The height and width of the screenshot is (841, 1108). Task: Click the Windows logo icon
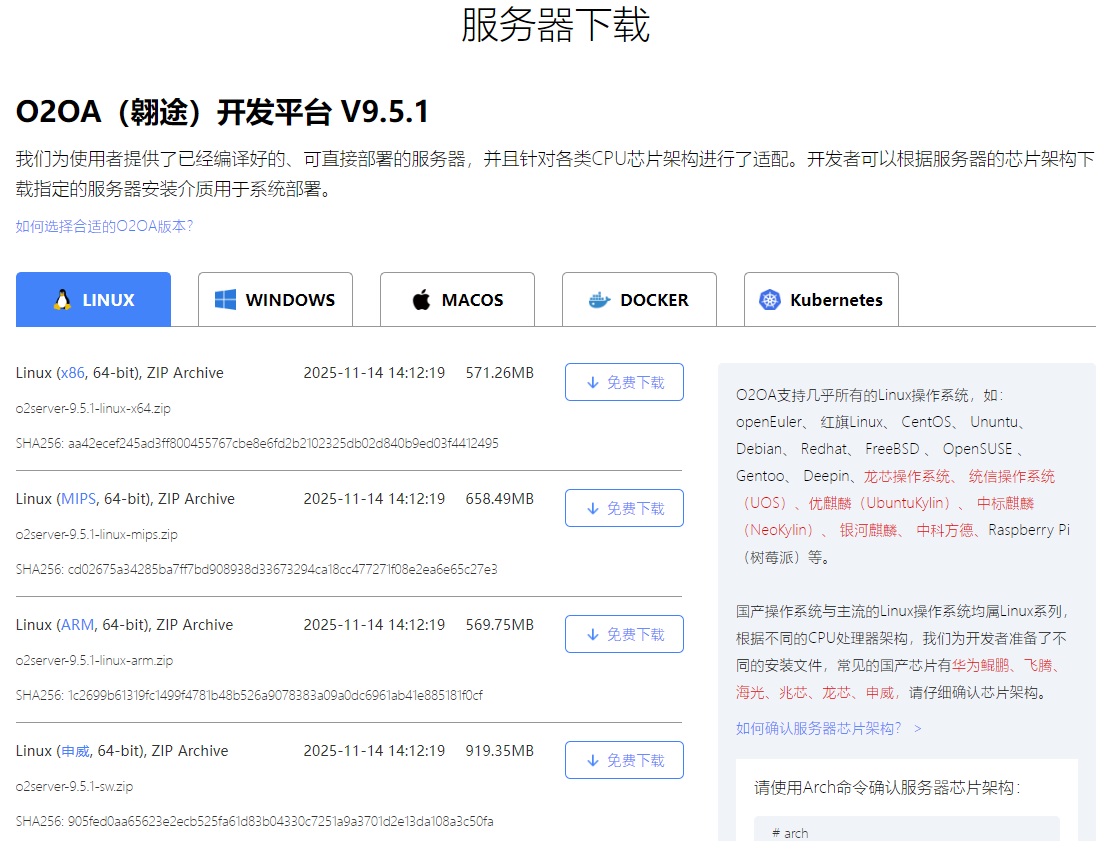(225, 300)
